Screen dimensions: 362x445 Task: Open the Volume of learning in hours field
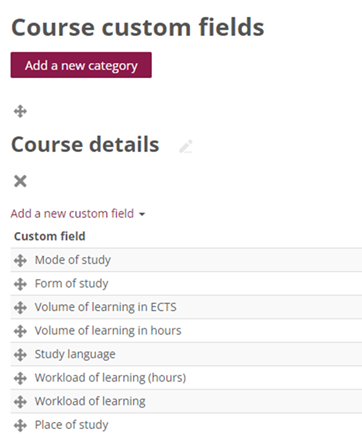[108, 330]
